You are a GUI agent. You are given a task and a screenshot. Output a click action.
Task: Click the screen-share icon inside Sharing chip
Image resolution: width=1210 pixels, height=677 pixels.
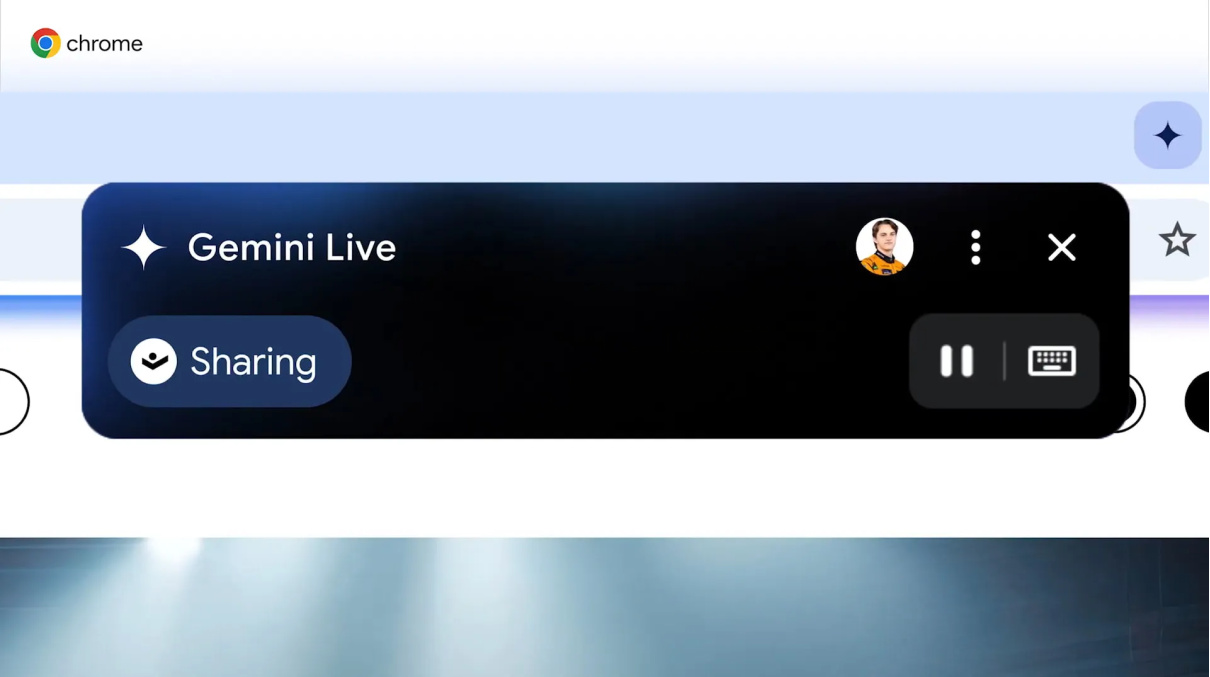[x=154, y=361]
